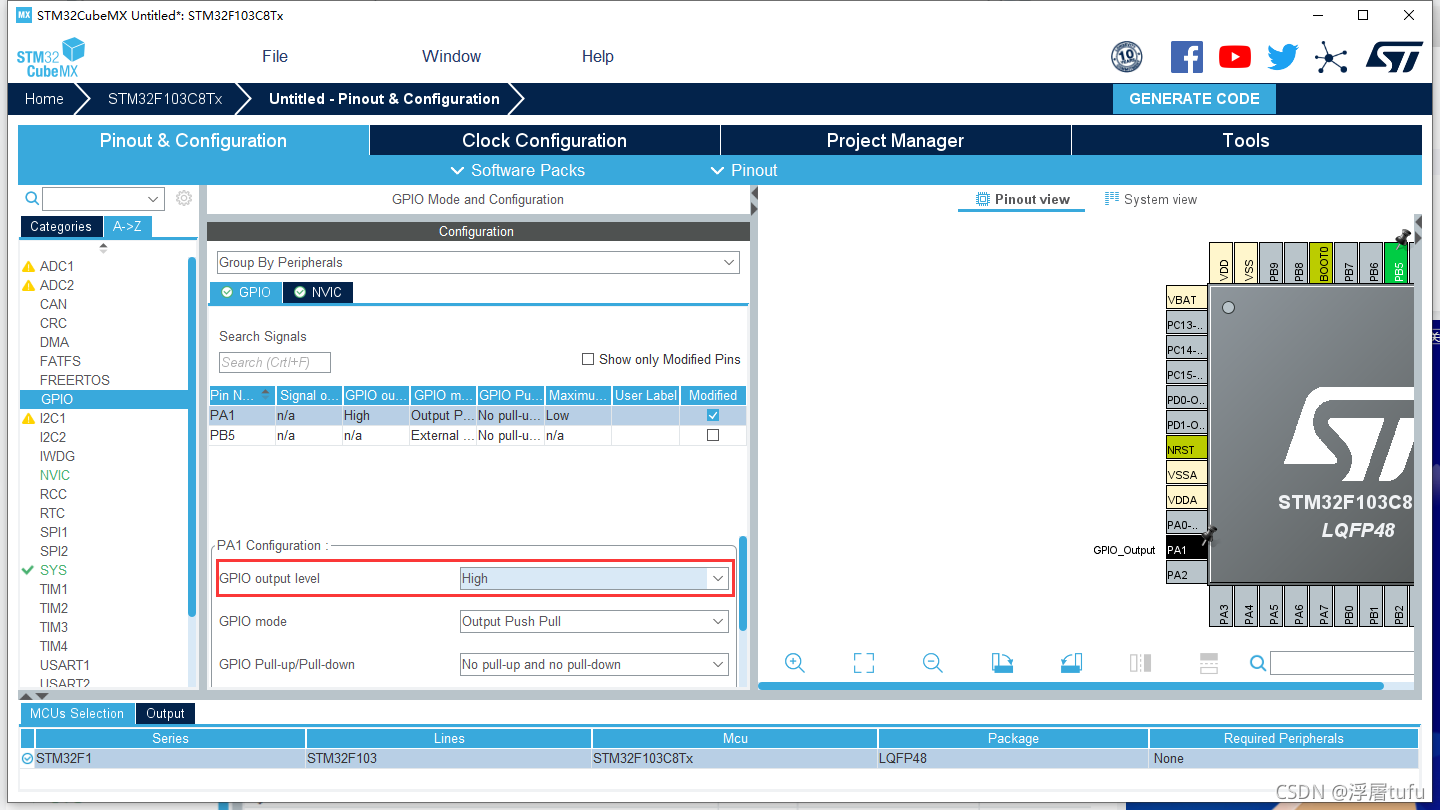Click the 10-year anniversary badge icon

click(x=1127, y=57)
